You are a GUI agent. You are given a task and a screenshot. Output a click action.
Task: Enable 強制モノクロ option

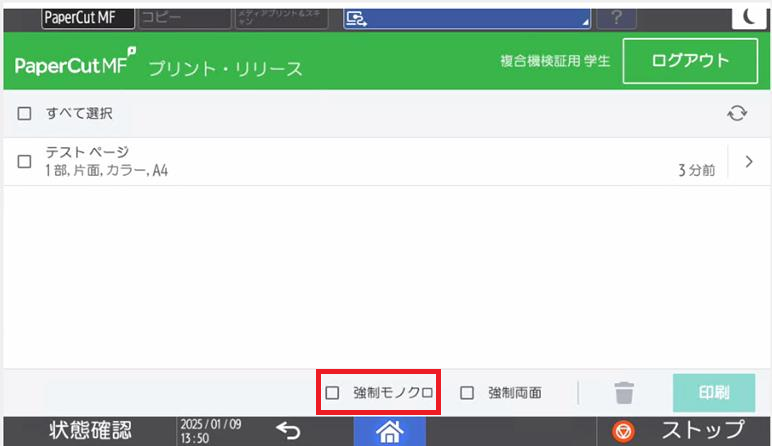[x=332, y=393]
